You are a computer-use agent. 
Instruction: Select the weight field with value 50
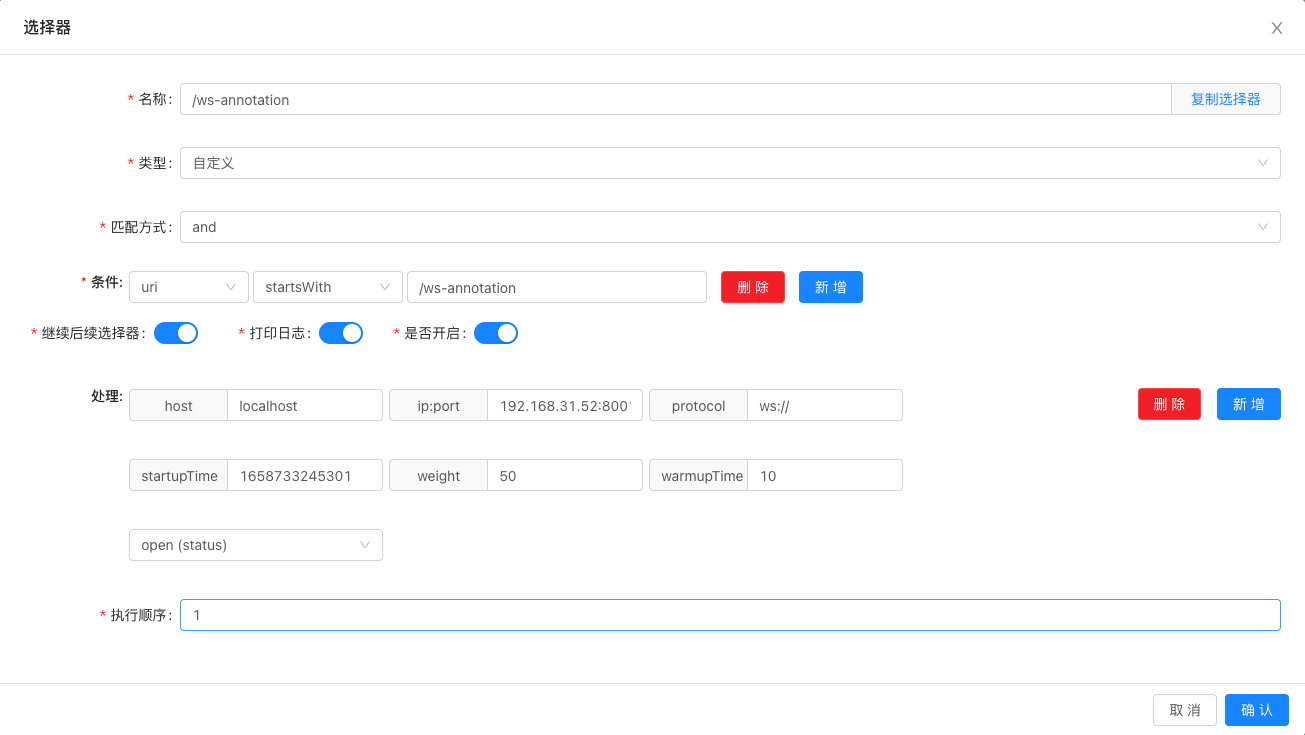click(x=564, y=475)
